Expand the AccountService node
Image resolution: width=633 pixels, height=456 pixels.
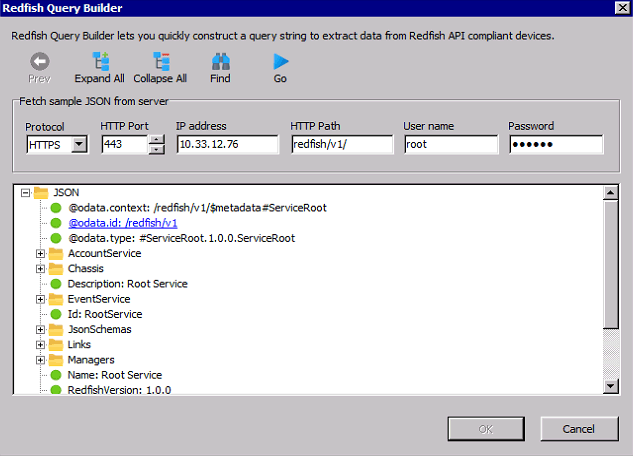(40, 253)
